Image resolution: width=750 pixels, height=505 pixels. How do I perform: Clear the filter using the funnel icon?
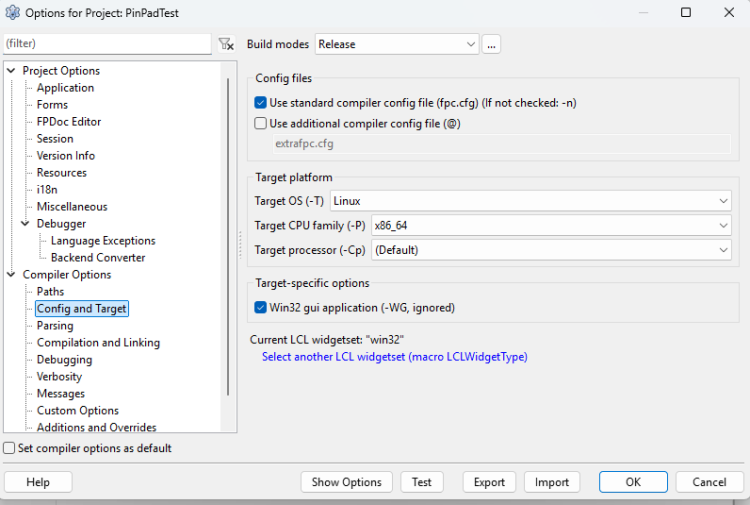[226, 44]
